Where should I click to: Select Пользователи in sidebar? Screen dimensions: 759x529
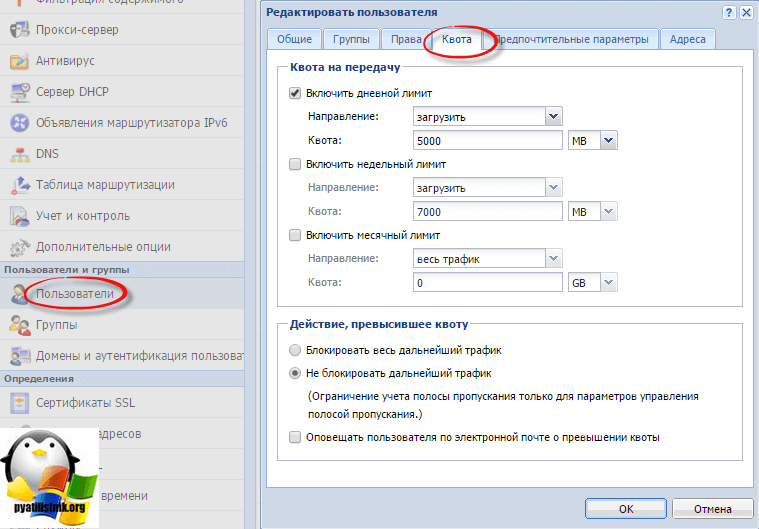pos(122,293)
